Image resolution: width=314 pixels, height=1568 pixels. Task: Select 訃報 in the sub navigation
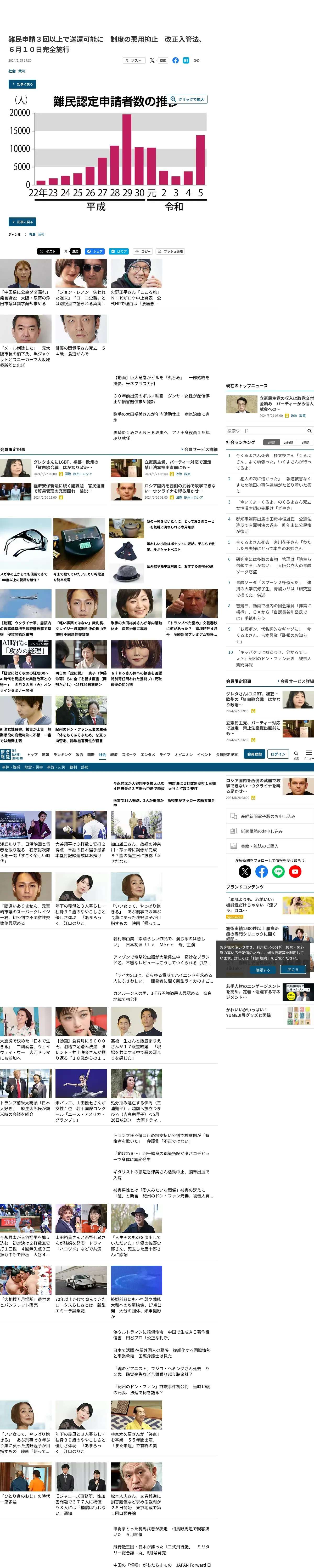click(x=85, y=768)
